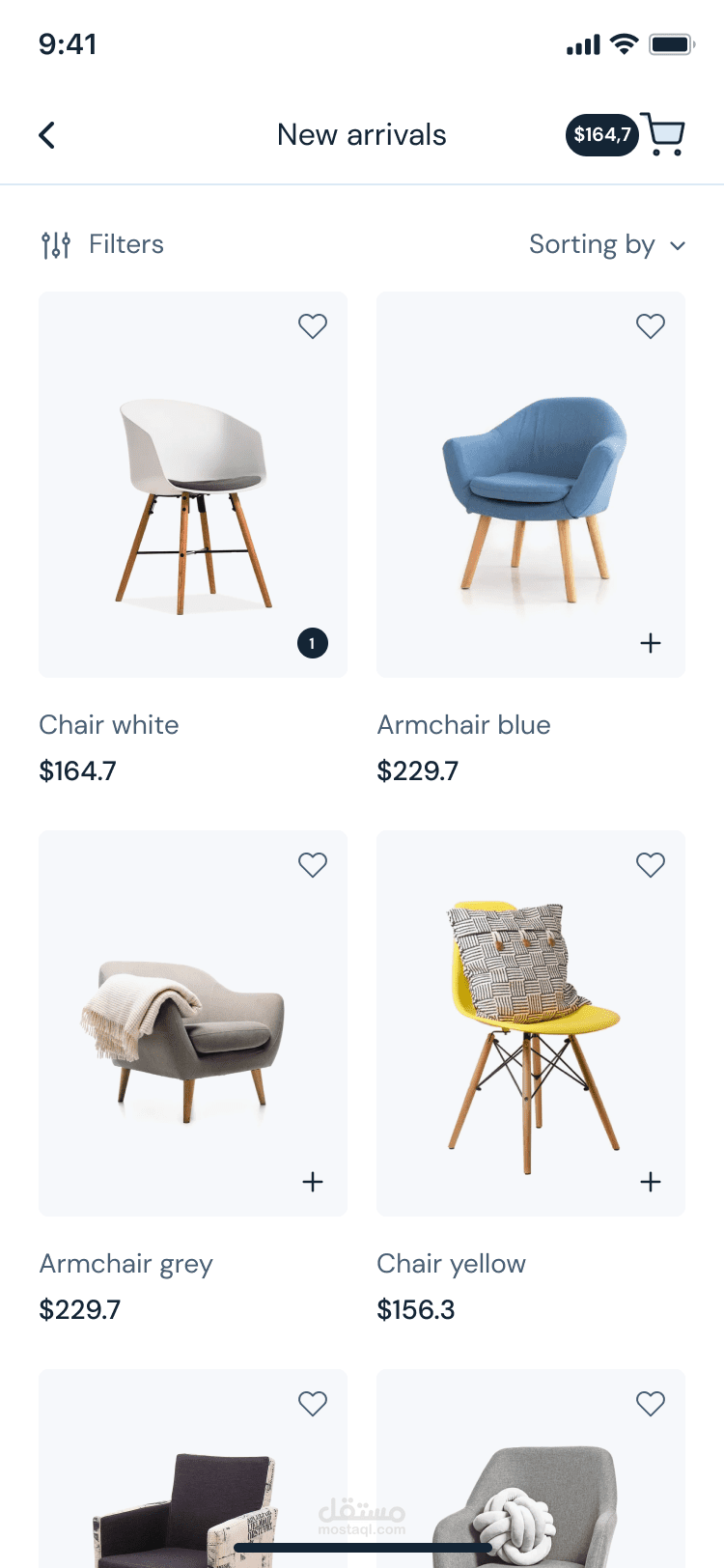Favorite the bottom-left dark armchair heart
This screenshot has height=1568, width=724.
point(313,1404)
